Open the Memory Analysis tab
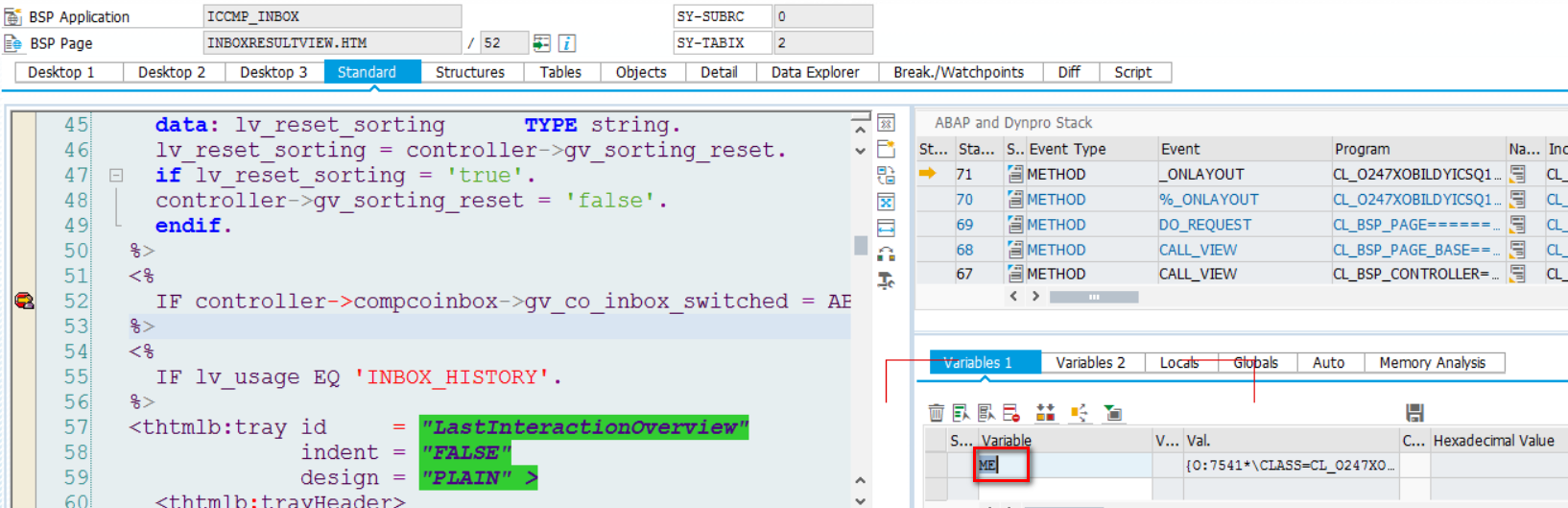The image size is (1568, 508). 1433,362
